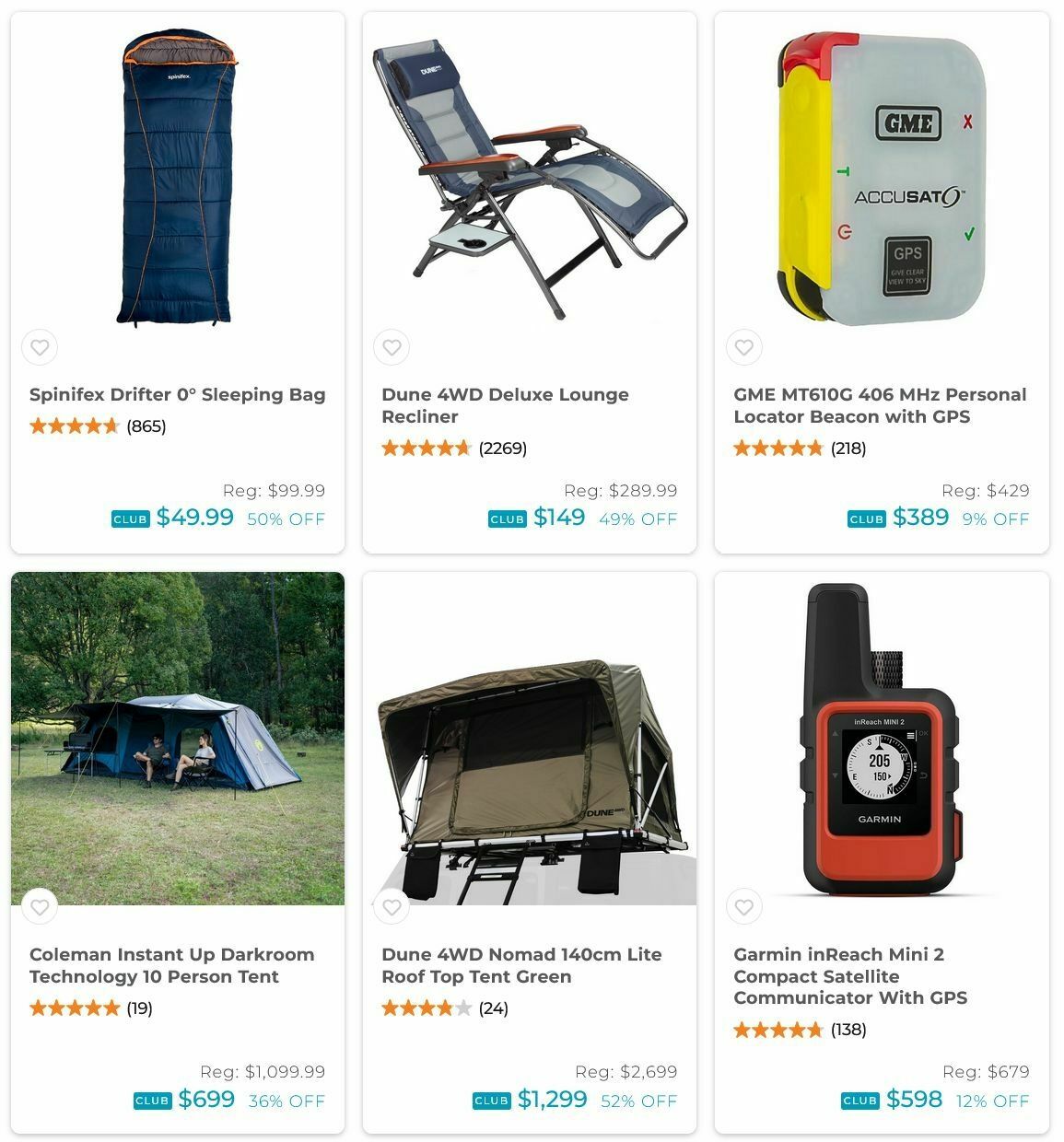1064x1142 pixels.
Task: Open the Coleman tent campsite photo
Action: tap(178, 739)
